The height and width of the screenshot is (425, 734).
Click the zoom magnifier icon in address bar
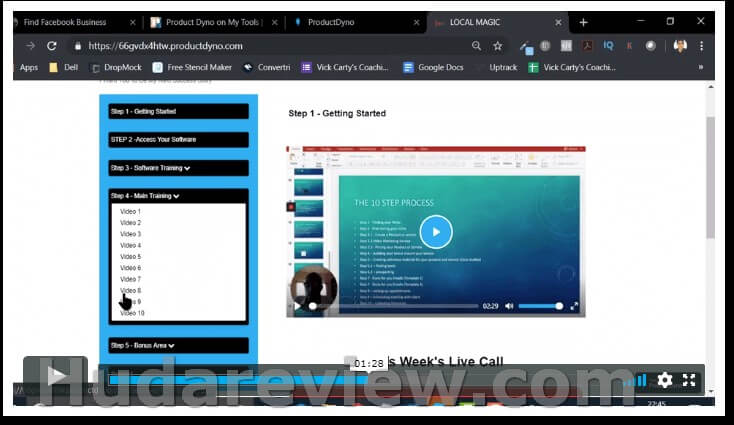476,45
